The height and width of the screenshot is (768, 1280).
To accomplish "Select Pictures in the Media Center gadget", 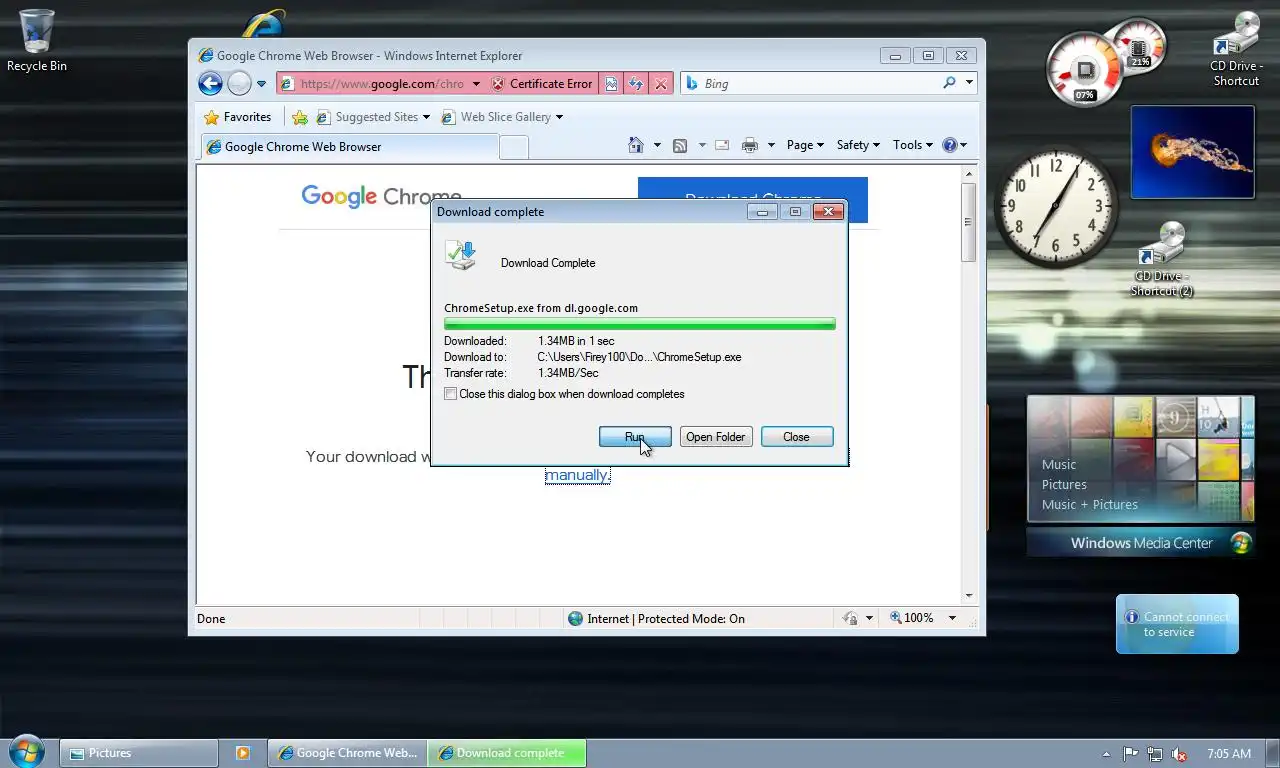I will pyautogui.click(x=1064, y=484).
